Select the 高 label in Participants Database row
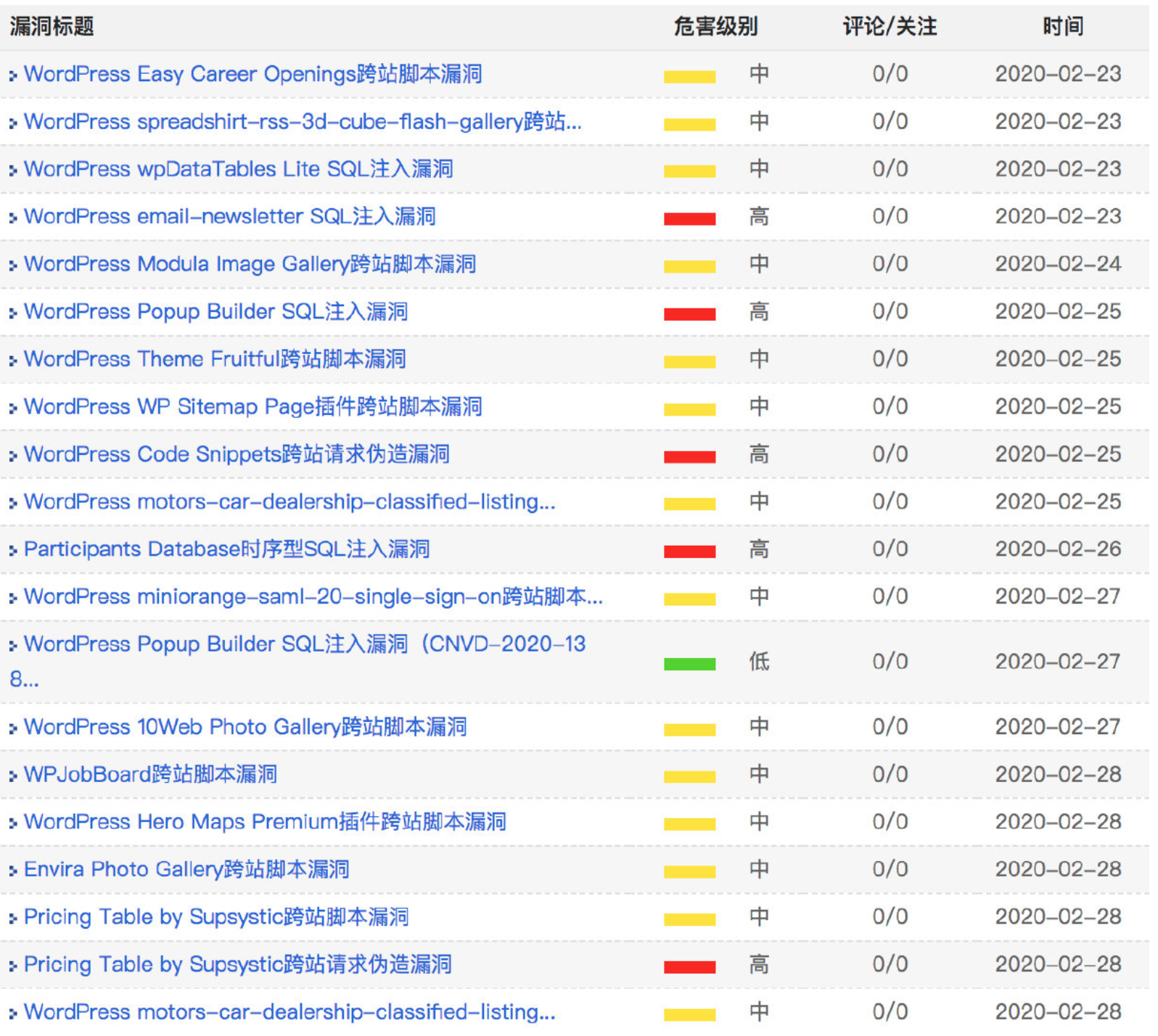Screen dimensions: 1158x1036 (x=759, y=549)
